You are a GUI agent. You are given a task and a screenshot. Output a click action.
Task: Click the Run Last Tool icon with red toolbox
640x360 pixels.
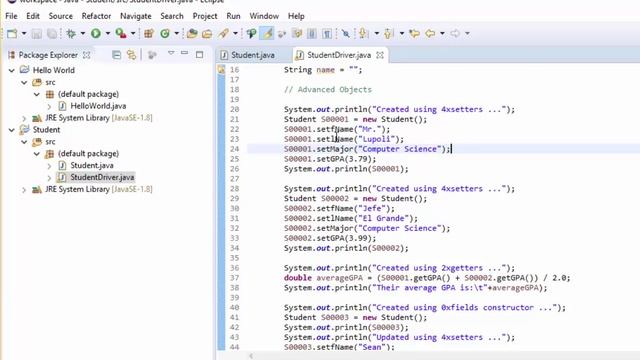(x=121, y=33)
